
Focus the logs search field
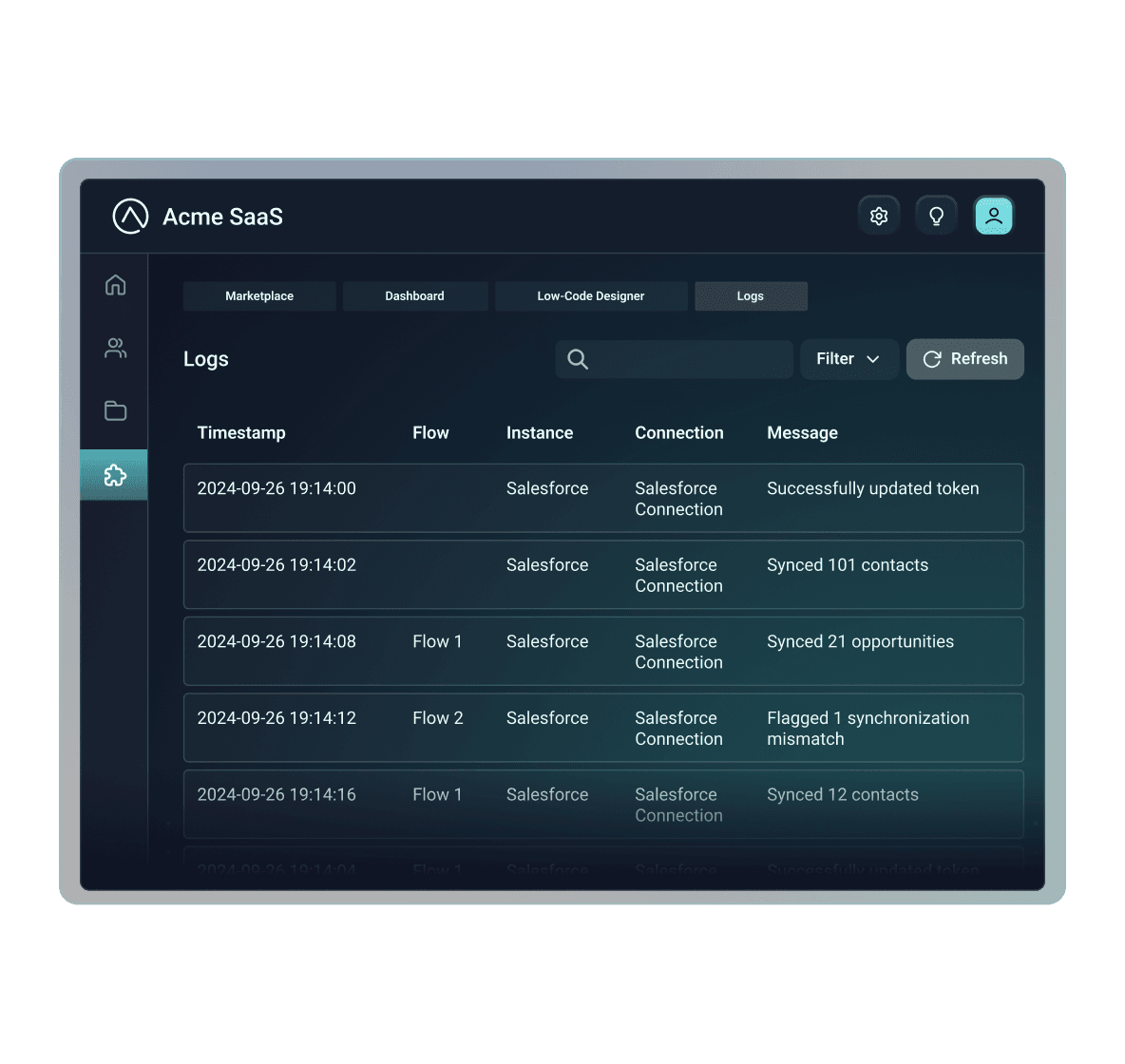pyautogui.click(x=675, y=359)
